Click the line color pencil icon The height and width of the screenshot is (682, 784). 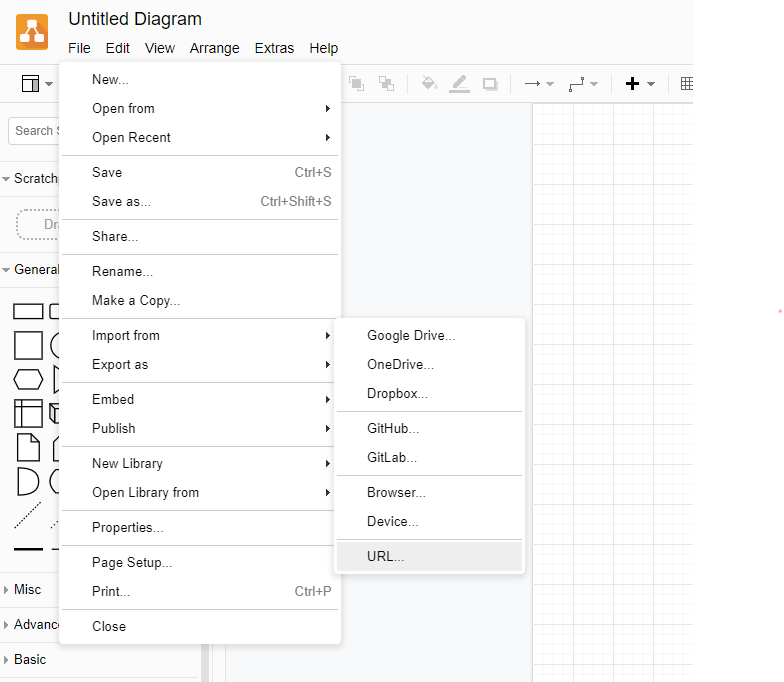coord(459,84)
